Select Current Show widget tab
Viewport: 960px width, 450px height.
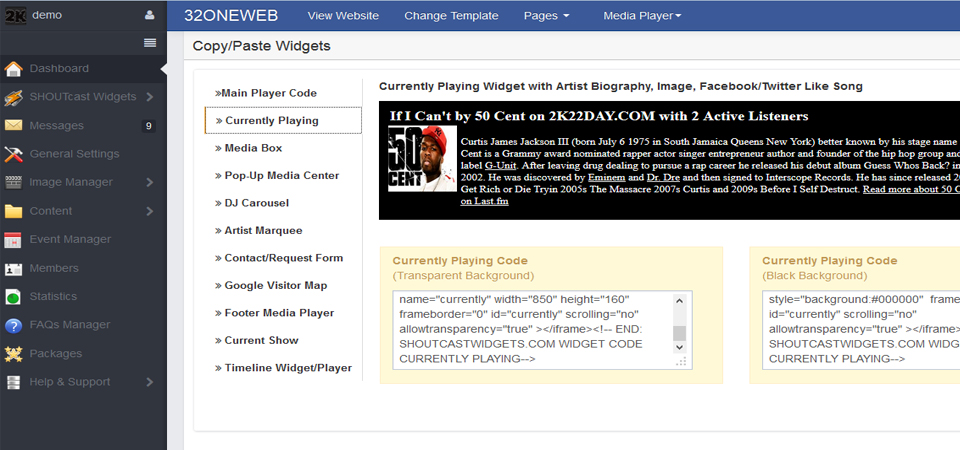coord(257,341)
